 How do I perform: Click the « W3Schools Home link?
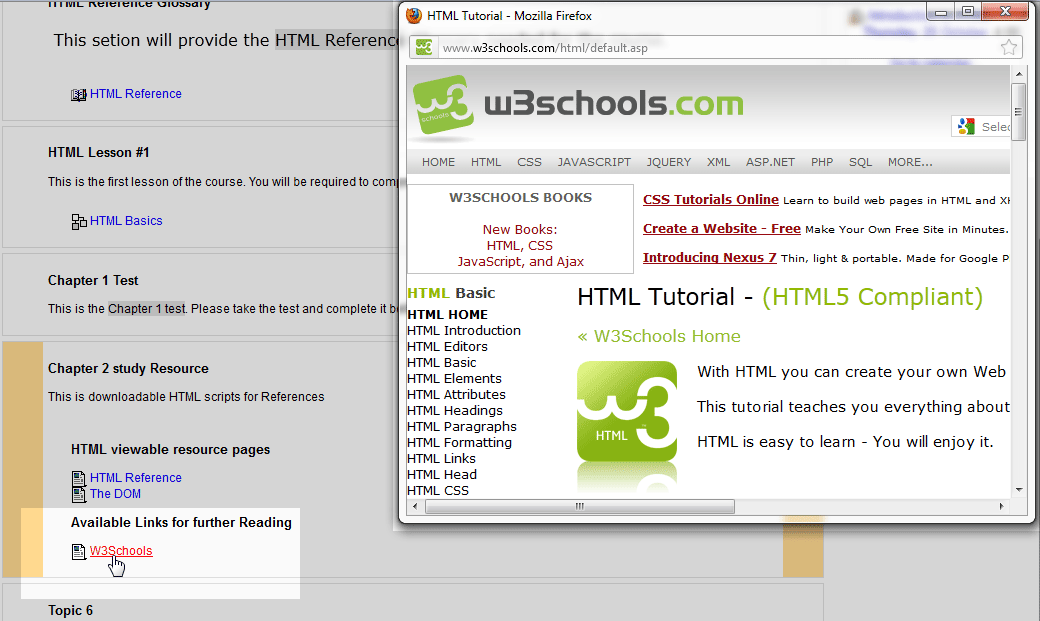659,336
